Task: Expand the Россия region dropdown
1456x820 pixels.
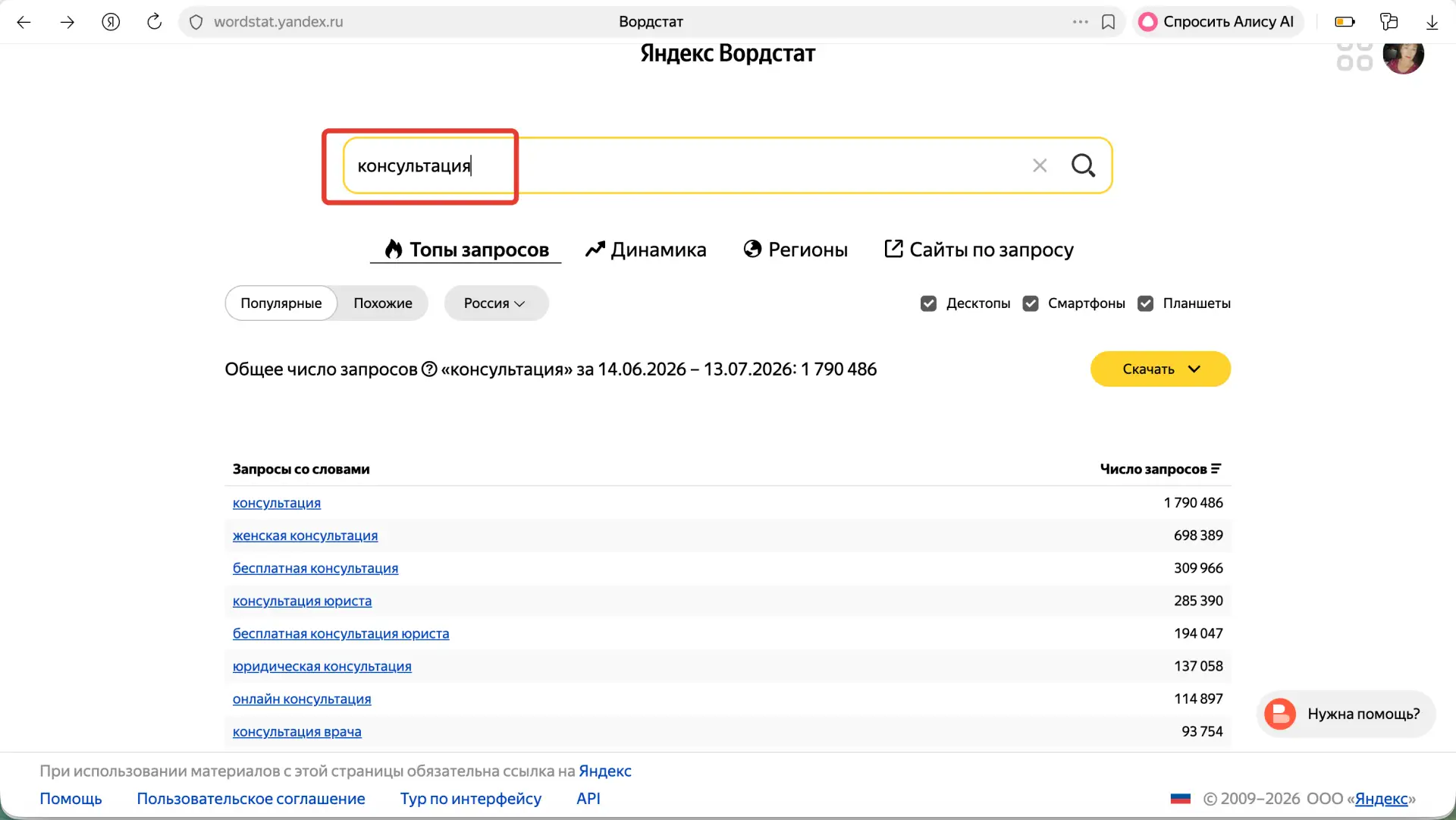Action: 496,303
